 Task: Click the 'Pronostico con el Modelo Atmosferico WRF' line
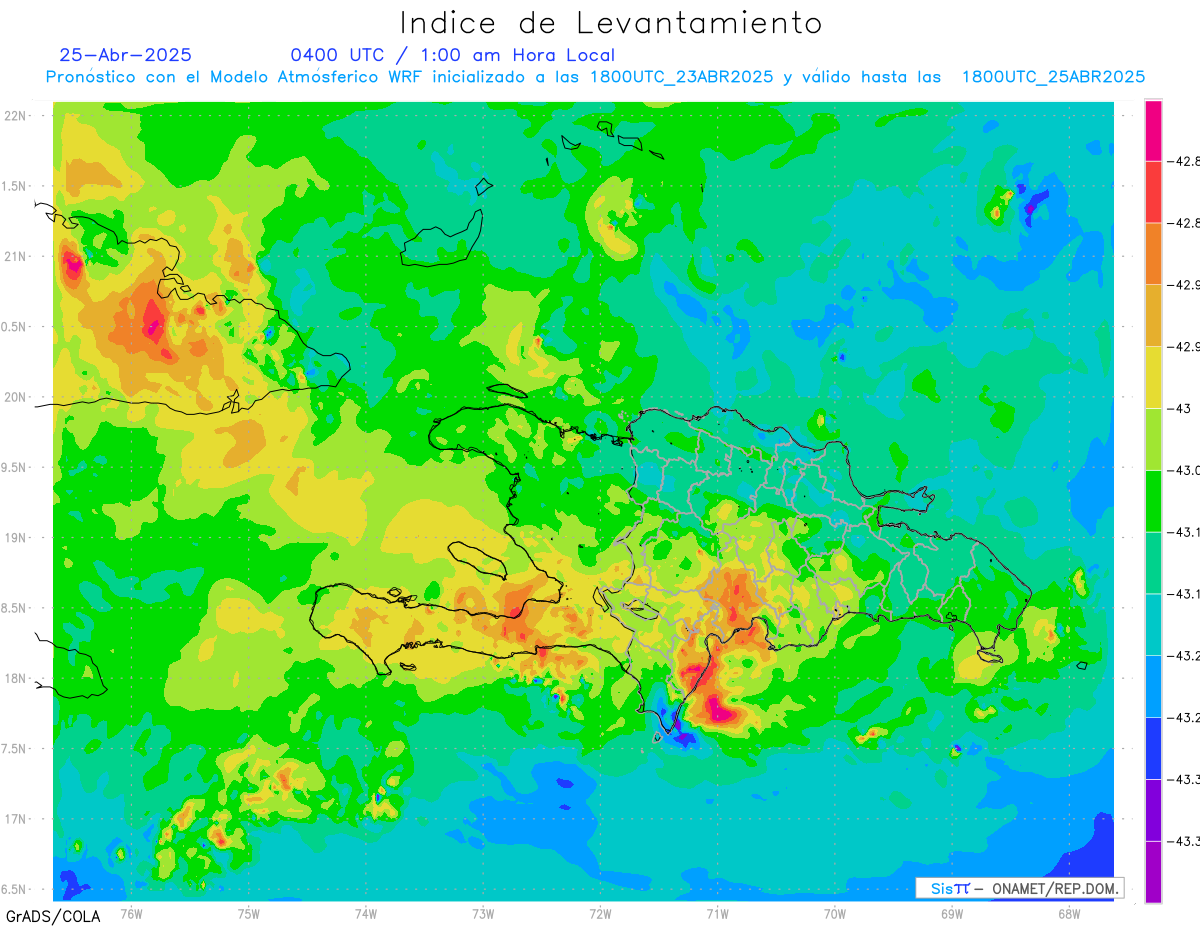596,77
